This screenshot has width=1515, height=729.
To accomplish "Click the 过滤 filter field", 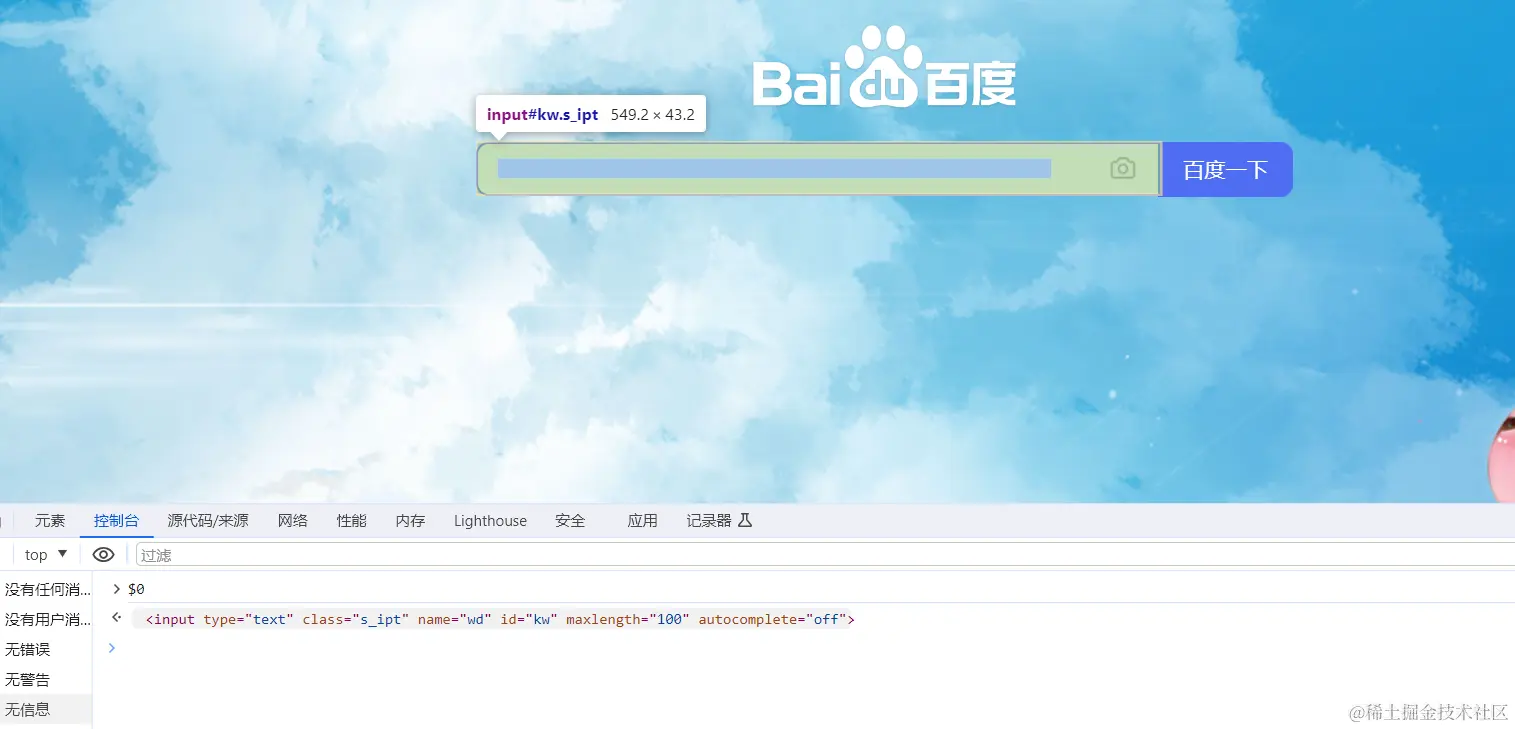I will pyautogui.click(x=825, y=555).
